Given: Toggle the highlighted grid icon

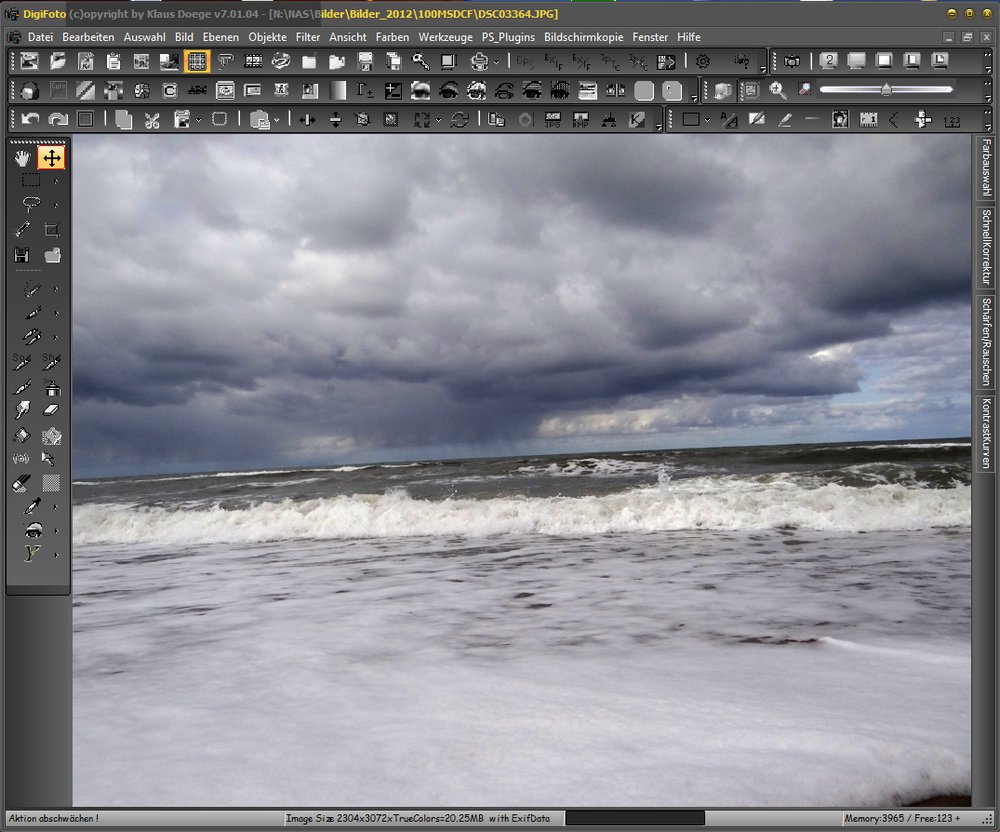Looking at the screenshot, I should pyautogui.click(x=197, y=62).
